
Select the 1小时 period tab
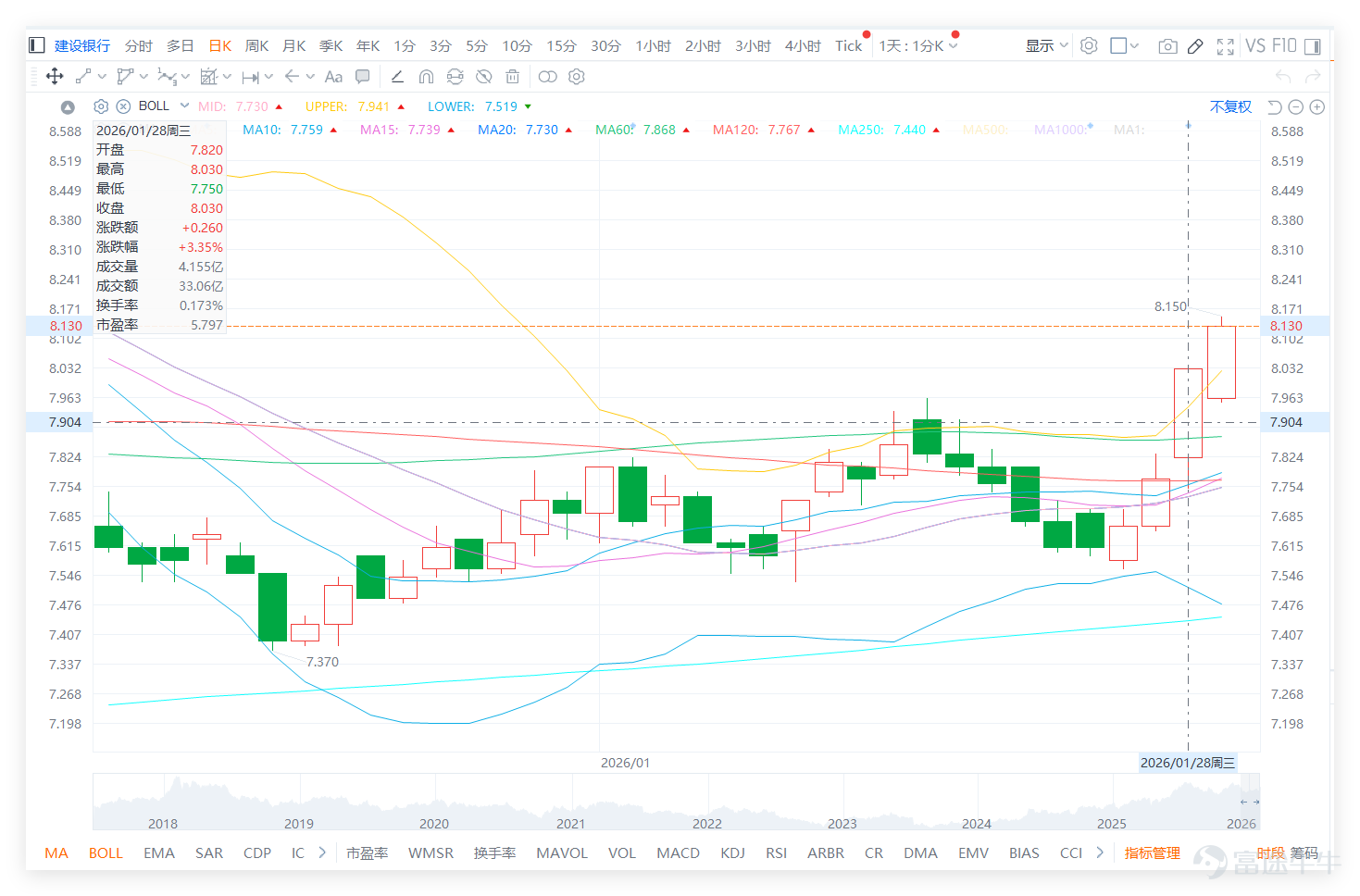point(653,45)
